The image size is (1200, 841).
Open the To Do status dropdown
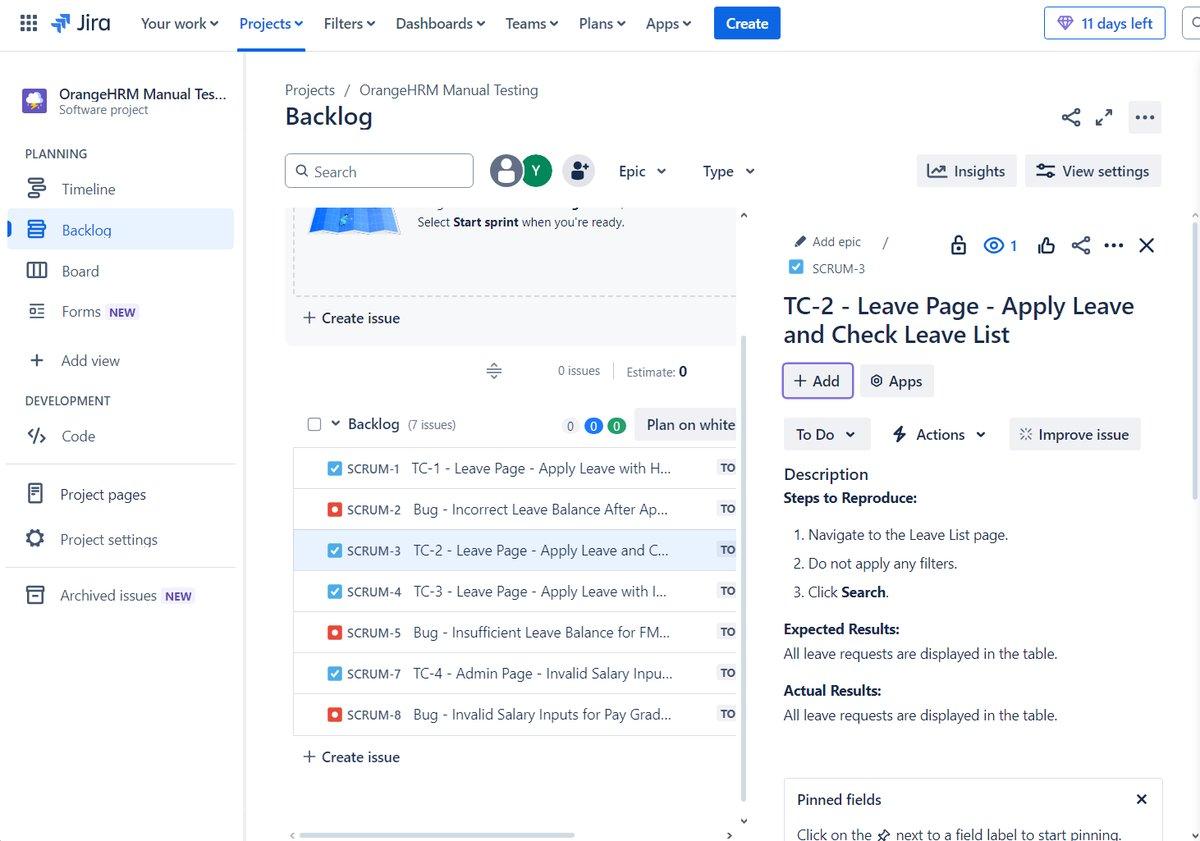point(826,434)
